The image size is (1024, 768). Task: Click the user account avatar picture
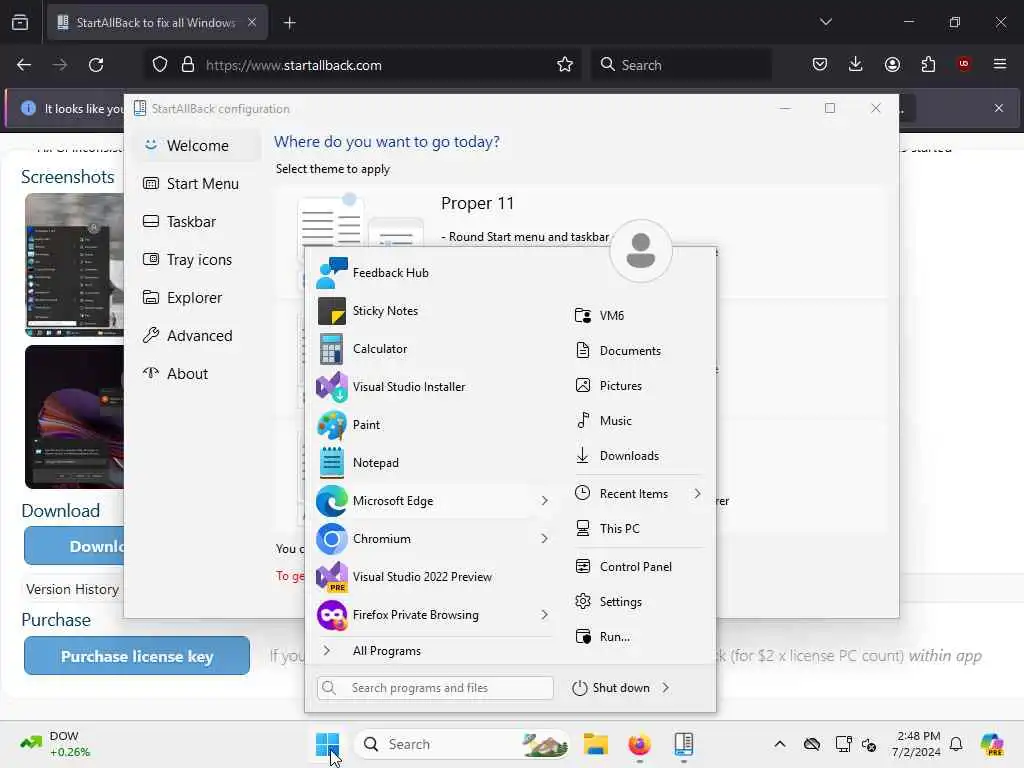641,251
